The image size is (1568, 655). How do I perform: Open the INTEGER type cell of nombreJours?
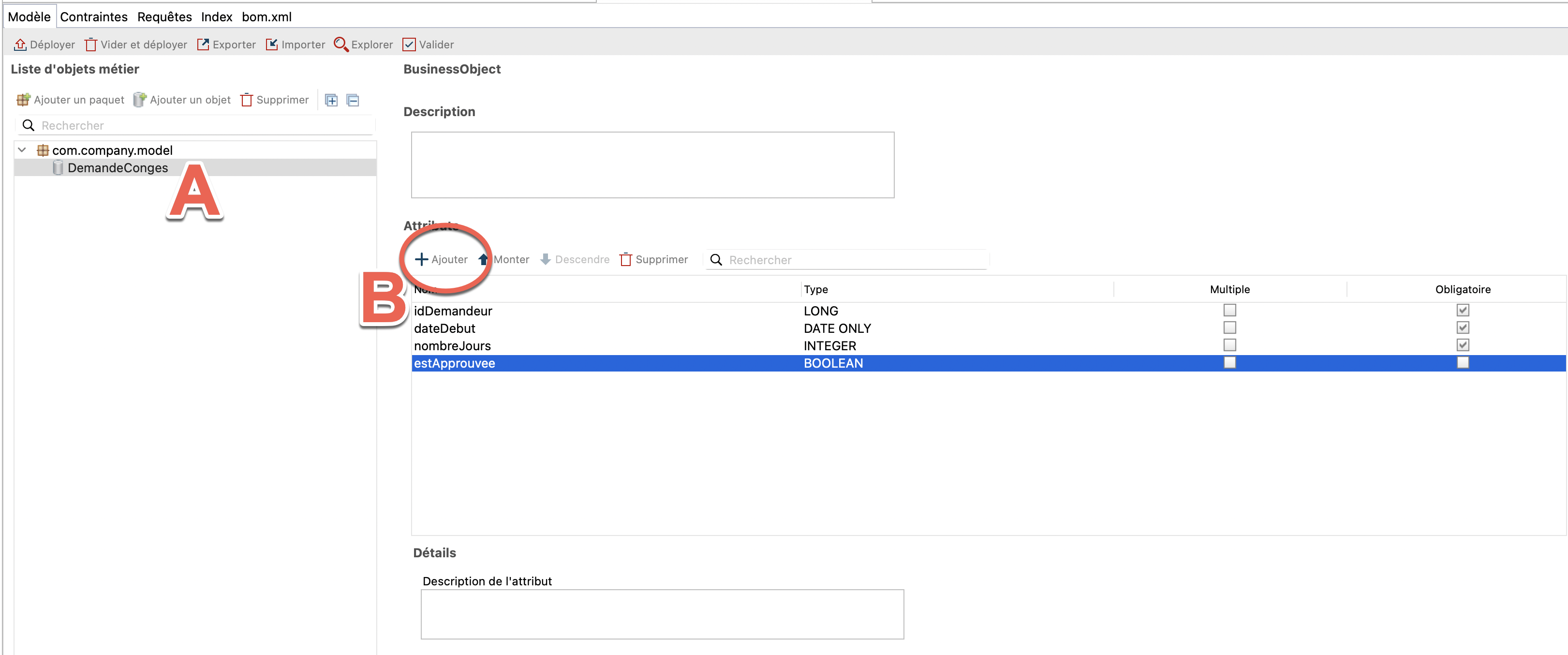click(829, 346)
